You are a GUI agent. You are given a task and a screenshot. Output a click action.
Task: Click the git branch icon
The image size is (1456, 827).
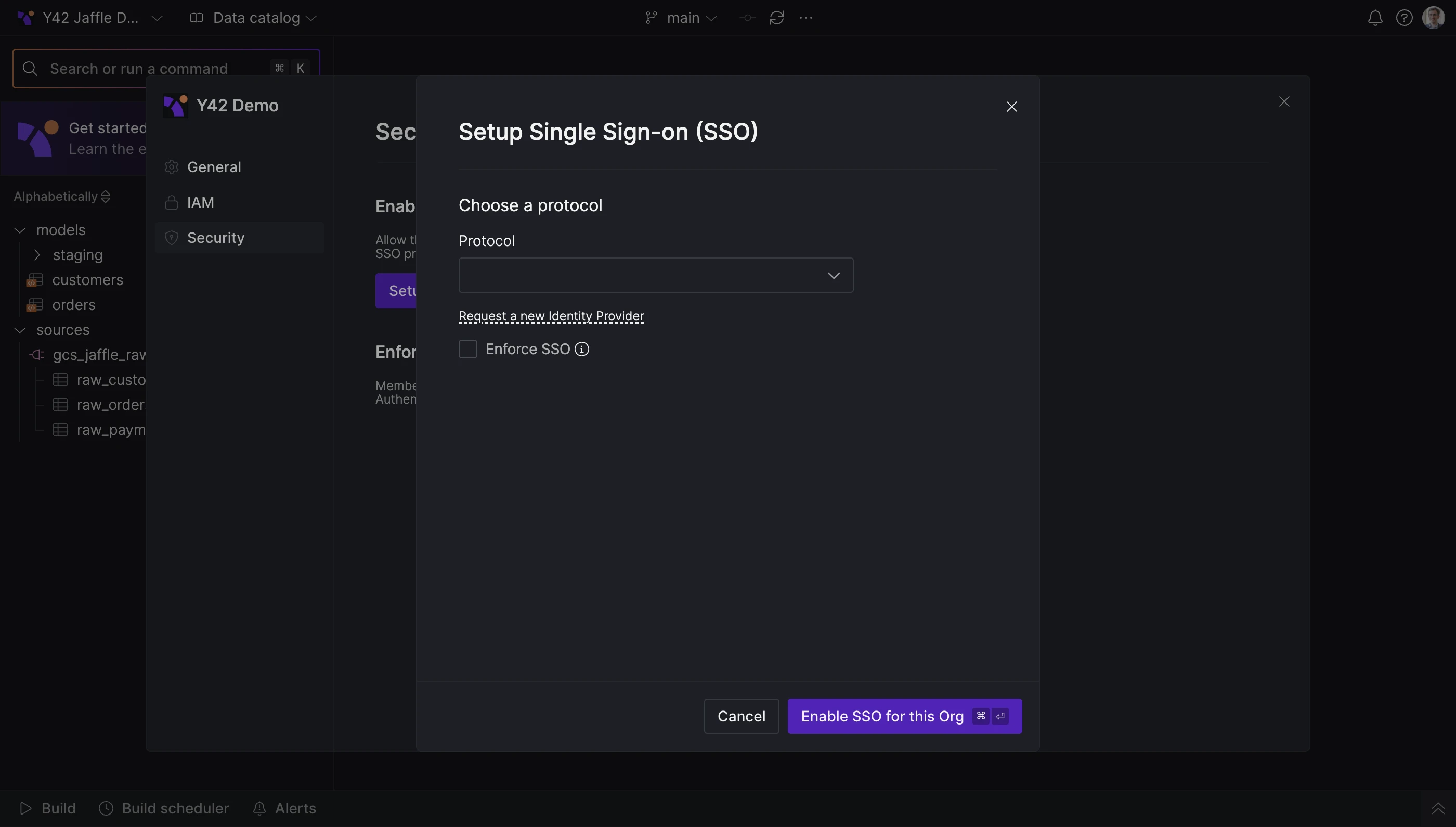651,18
